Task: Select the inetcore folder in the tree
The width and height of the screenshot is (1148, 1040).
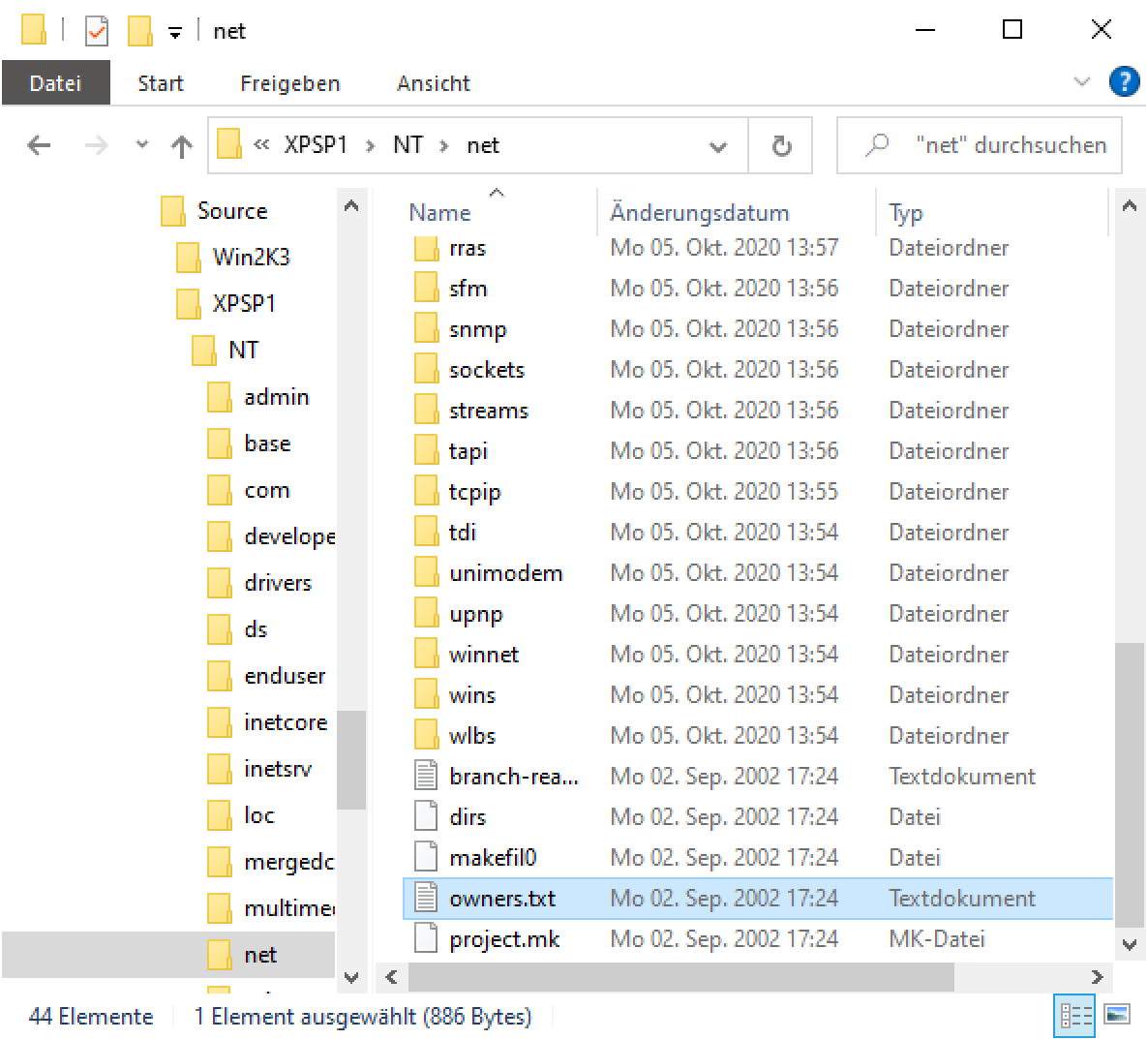Action: [286, 722]
